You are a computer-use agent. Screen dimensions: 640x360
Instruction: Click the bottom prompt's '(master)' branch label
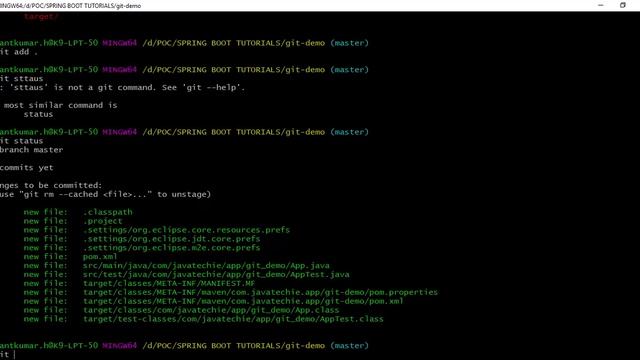tap(349, 346)
